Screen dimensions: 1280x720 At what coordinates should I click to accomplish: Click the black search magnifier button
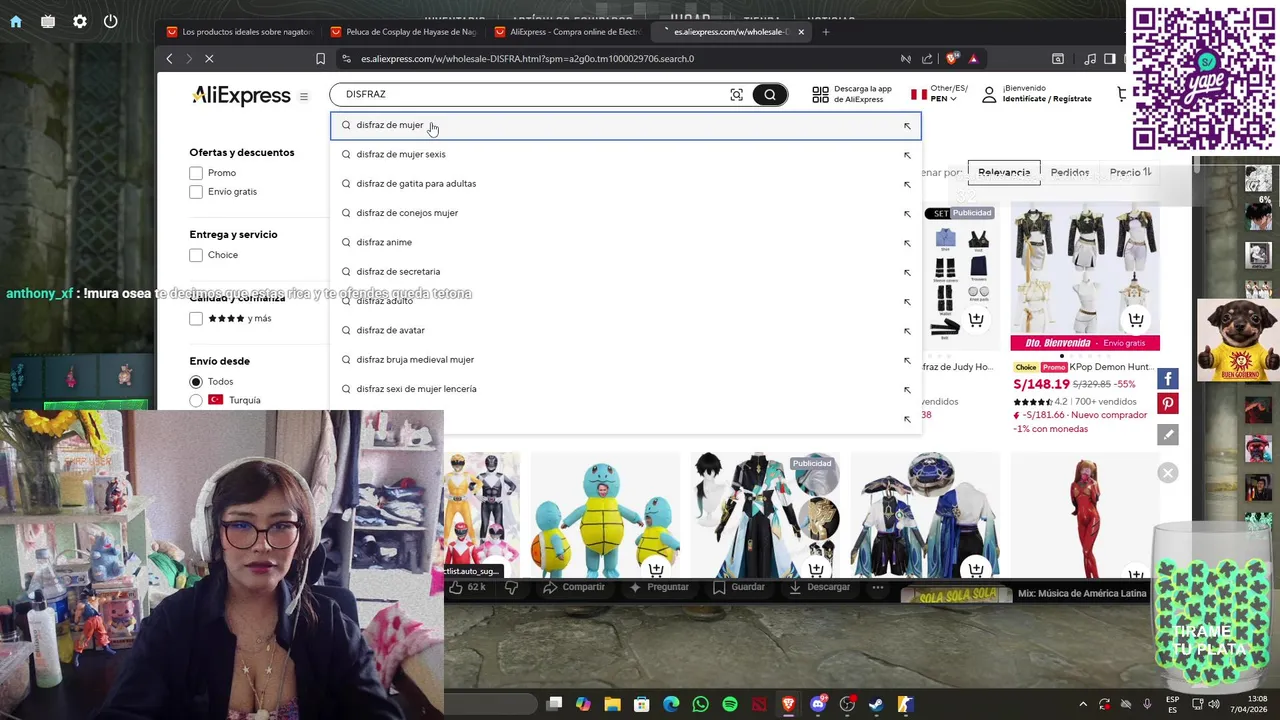pos(770,94)
